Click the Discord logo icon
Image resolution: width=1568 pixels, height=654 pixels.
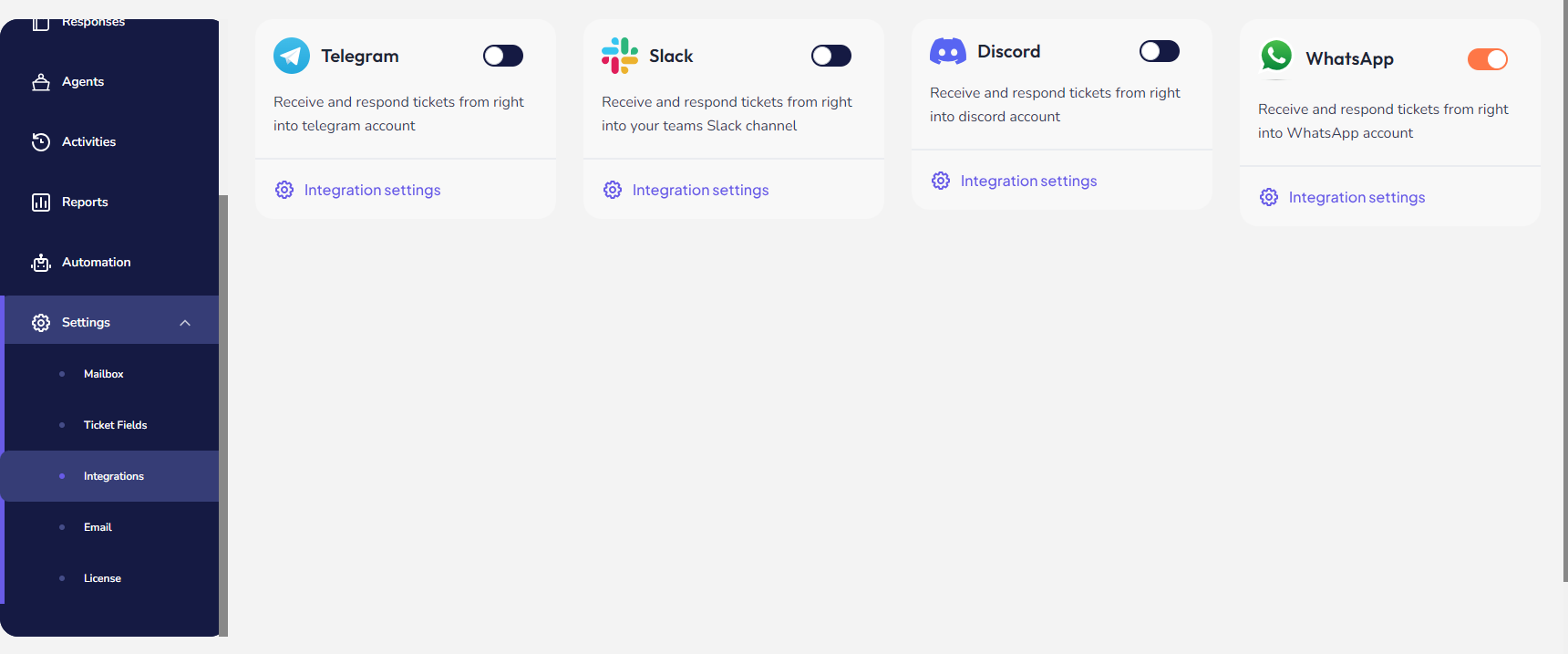coord(948,51)
